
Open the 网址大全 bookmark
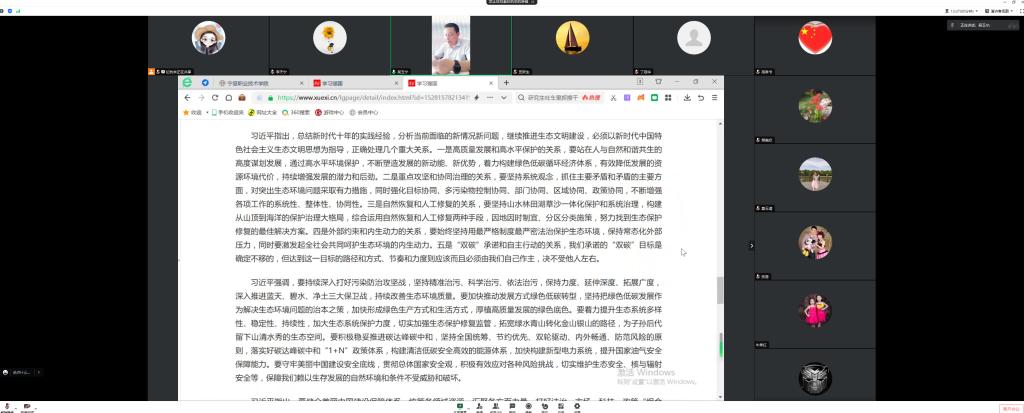tap(265, 112)
